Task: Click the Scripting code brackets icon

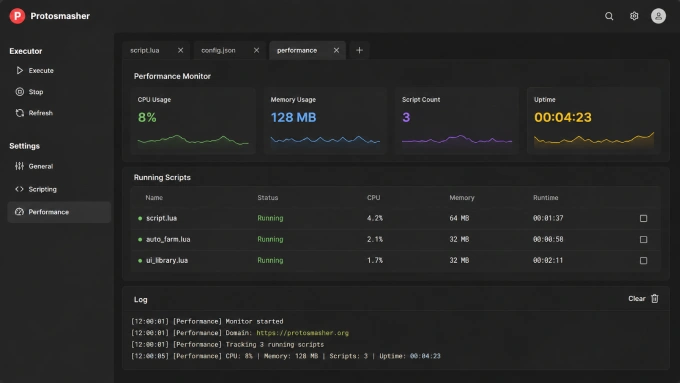Action: point(20,189)
